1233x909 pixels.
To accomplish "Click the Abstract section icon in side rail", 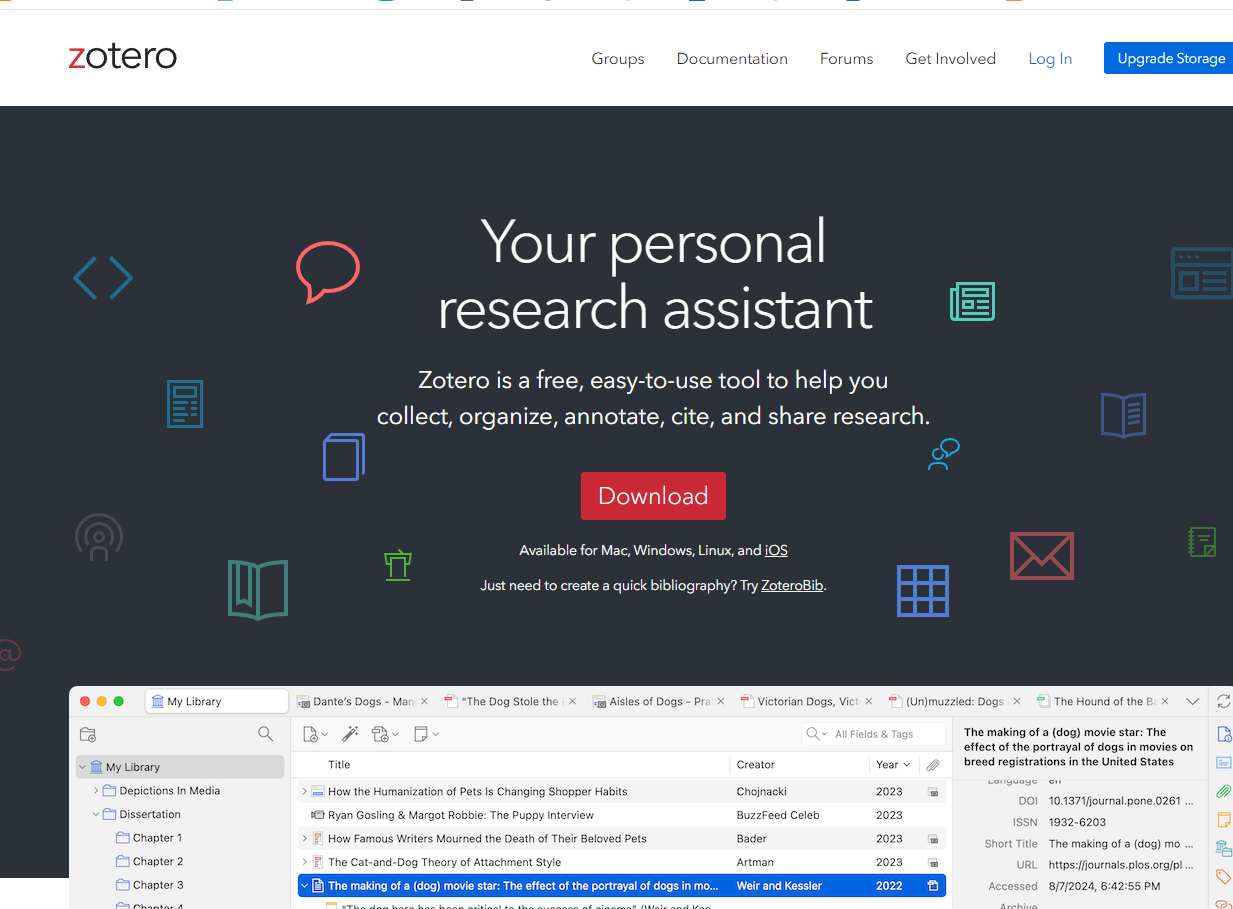I will pyautogui.click(x=1224, y=763).
